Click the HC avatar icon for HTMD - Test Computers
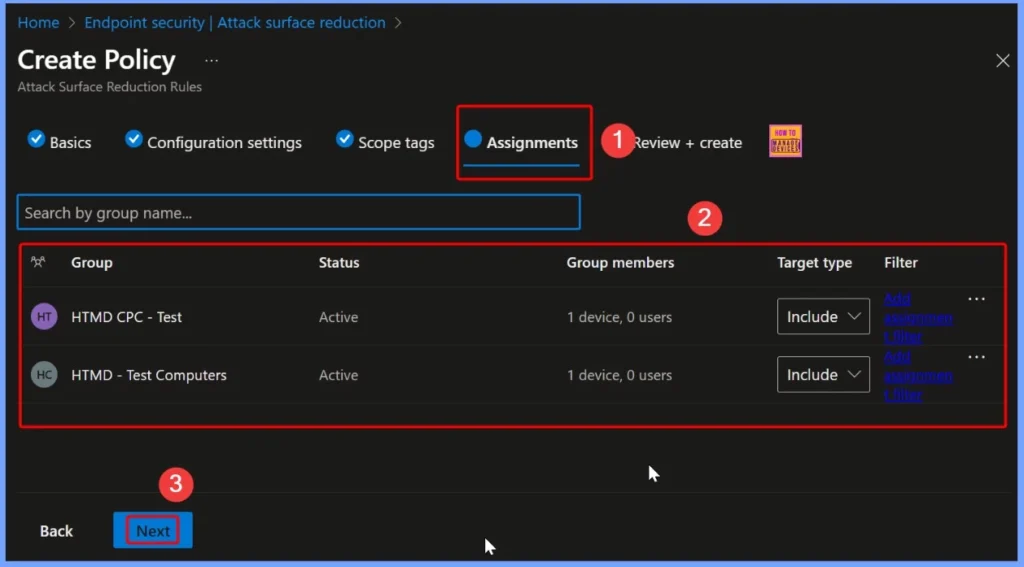 pyautogui.click(x=44, y=375)
